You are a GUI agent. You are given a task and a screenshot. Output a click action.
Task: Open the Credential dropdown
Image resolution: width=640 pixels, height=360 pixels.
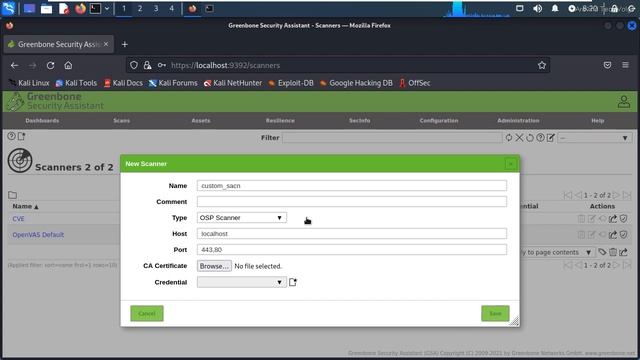(242, 282)
